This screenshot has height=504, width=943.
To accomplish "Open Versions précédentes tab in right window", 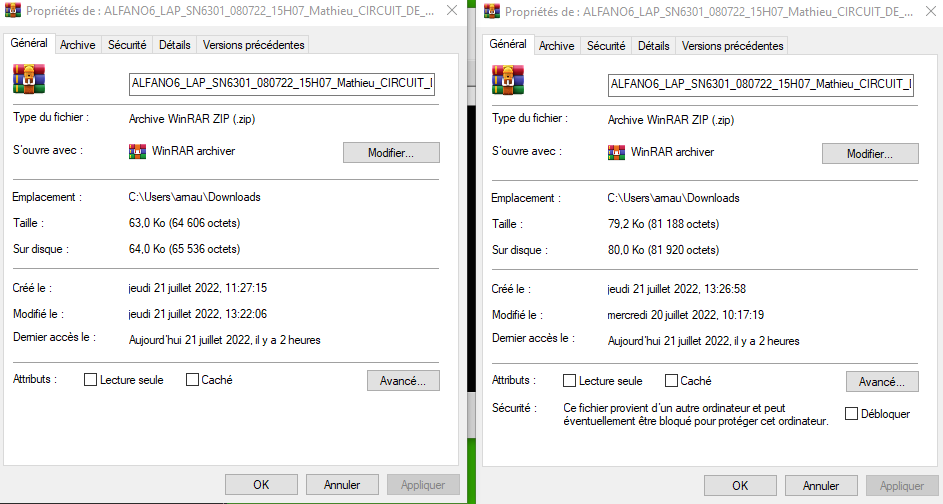I will (733, 46).
